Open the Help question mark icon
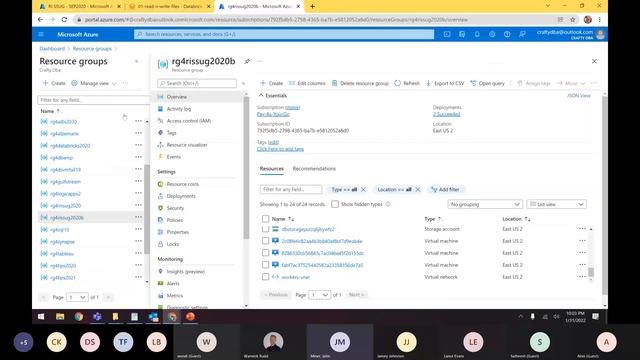This screenshot has width=640, height=360. click(x=507, y=34)
